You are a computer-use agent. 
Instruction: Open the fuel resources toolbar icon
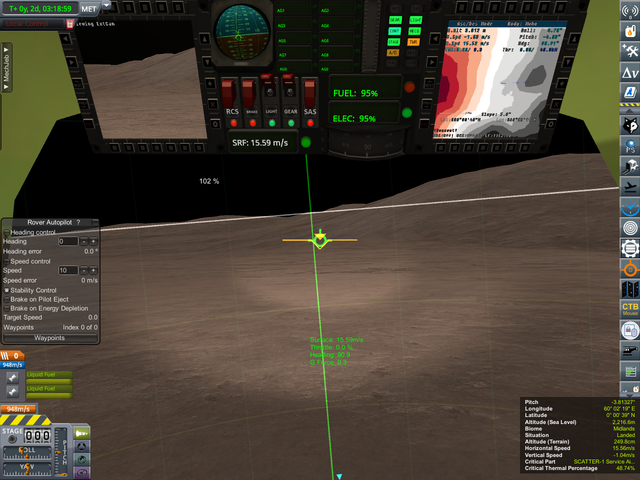(x=630, y=31)
